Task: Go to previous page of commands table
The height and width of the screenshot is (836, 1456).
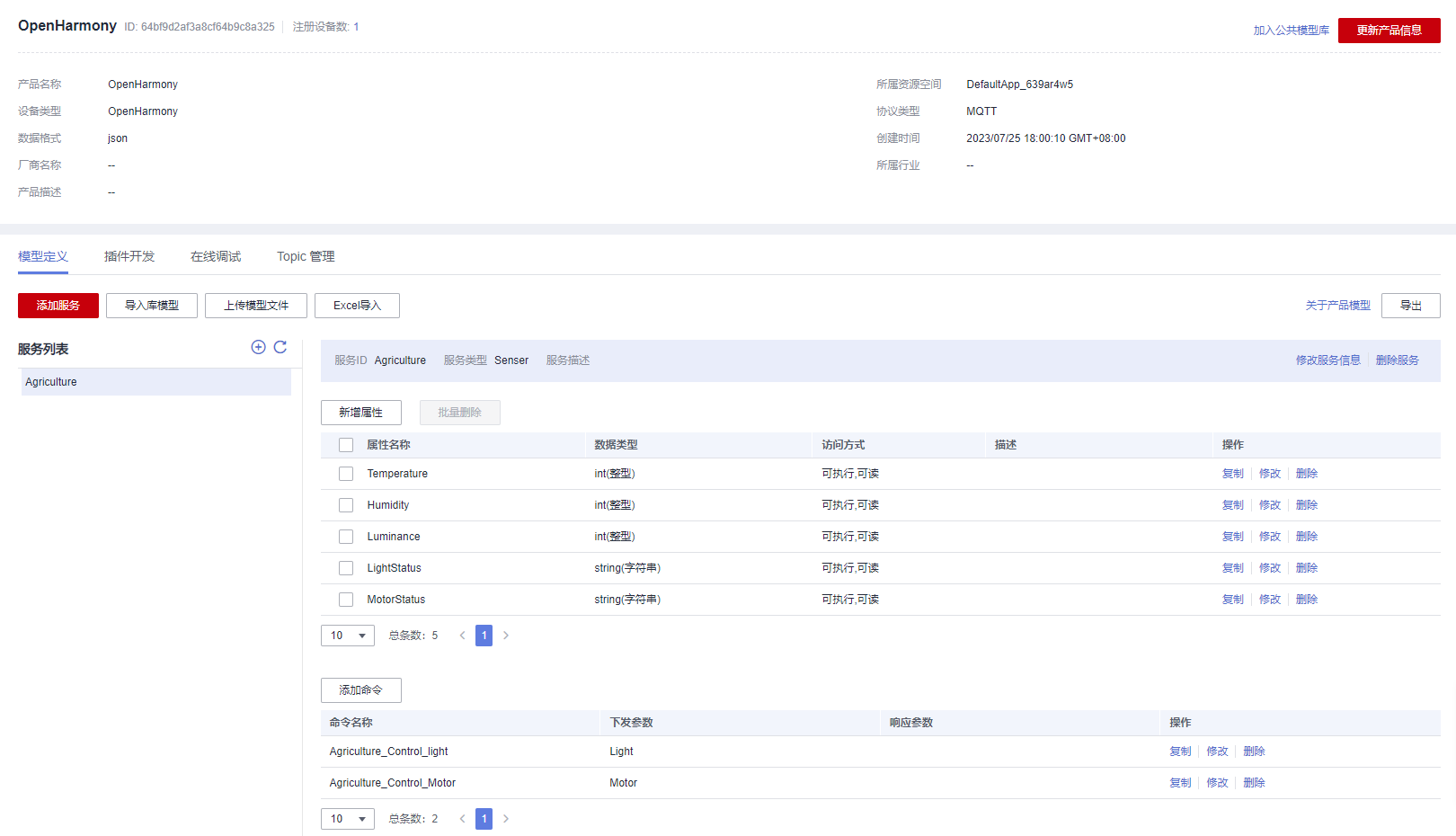Action: pos(463,819)
